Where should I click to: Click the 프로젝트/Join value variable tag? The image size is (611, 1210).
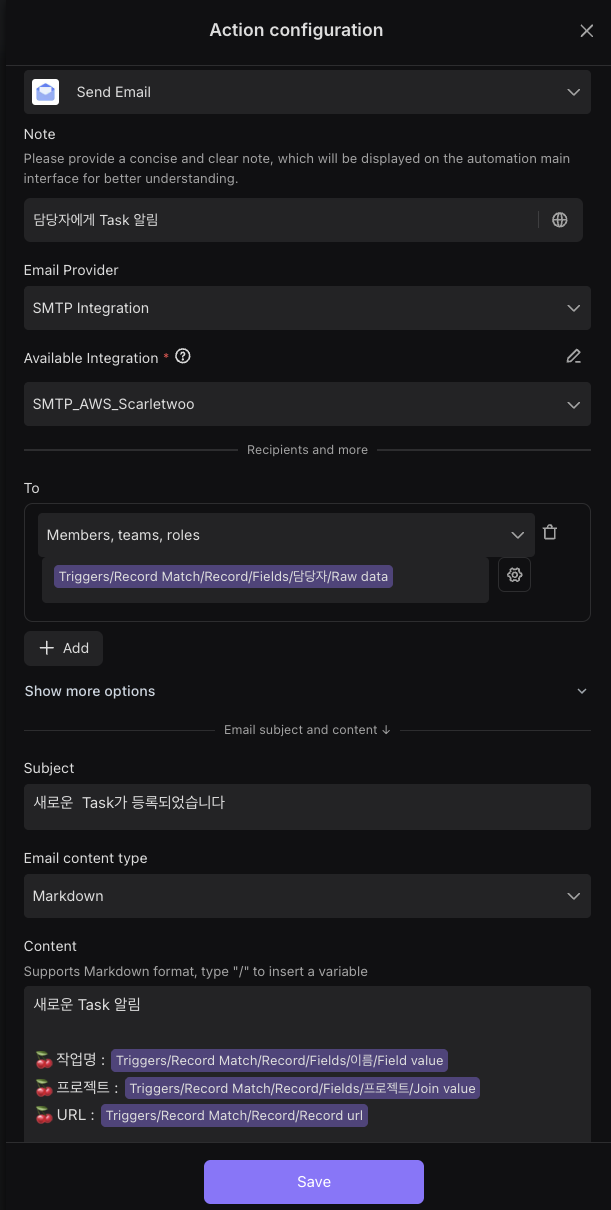tap(302, 1088)
